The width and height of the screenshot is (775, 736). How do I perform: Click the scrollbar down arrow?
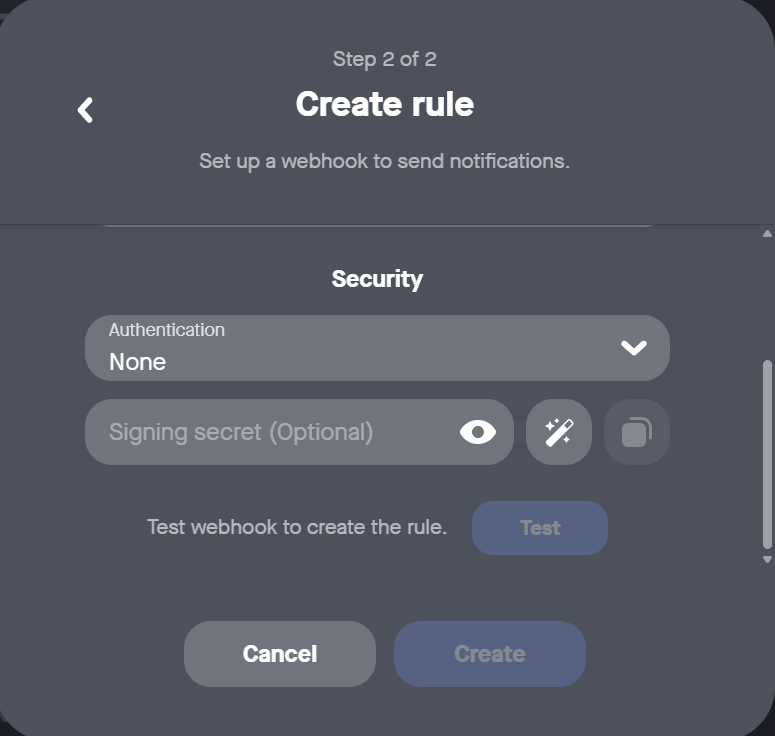tap(767, 559)
